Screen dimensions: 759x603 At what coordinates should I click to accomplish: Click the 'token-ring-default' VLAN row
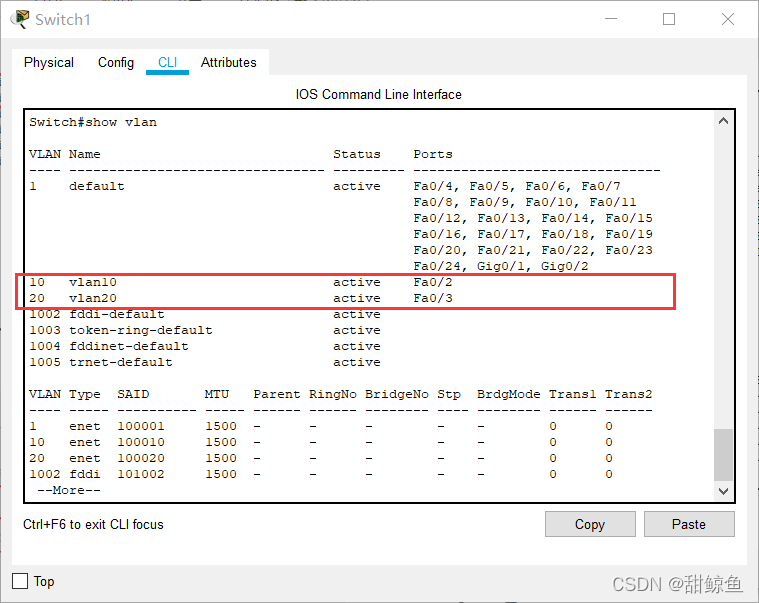point(205,330)
